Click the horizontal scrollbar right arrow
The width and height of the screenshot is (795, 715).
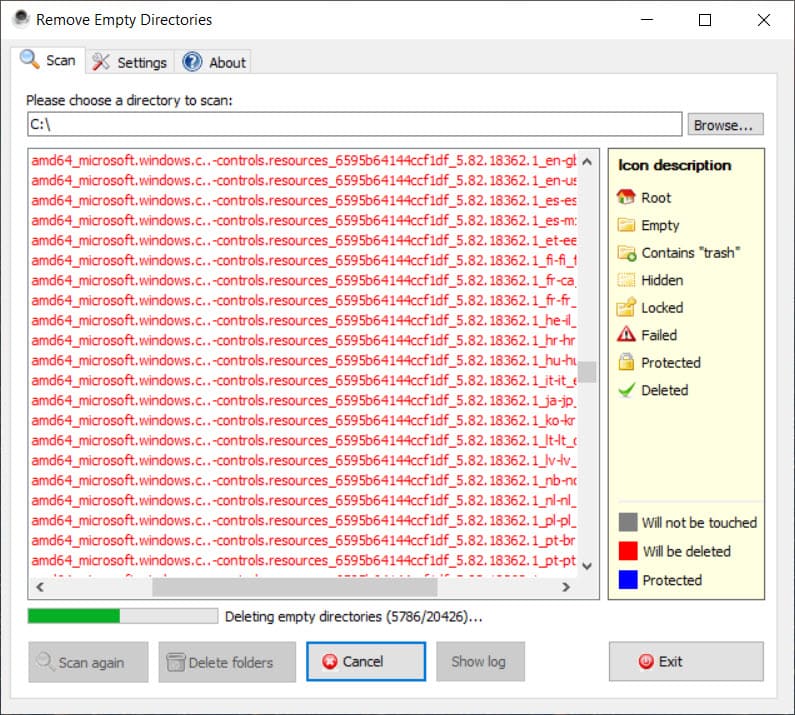point(567,588)
